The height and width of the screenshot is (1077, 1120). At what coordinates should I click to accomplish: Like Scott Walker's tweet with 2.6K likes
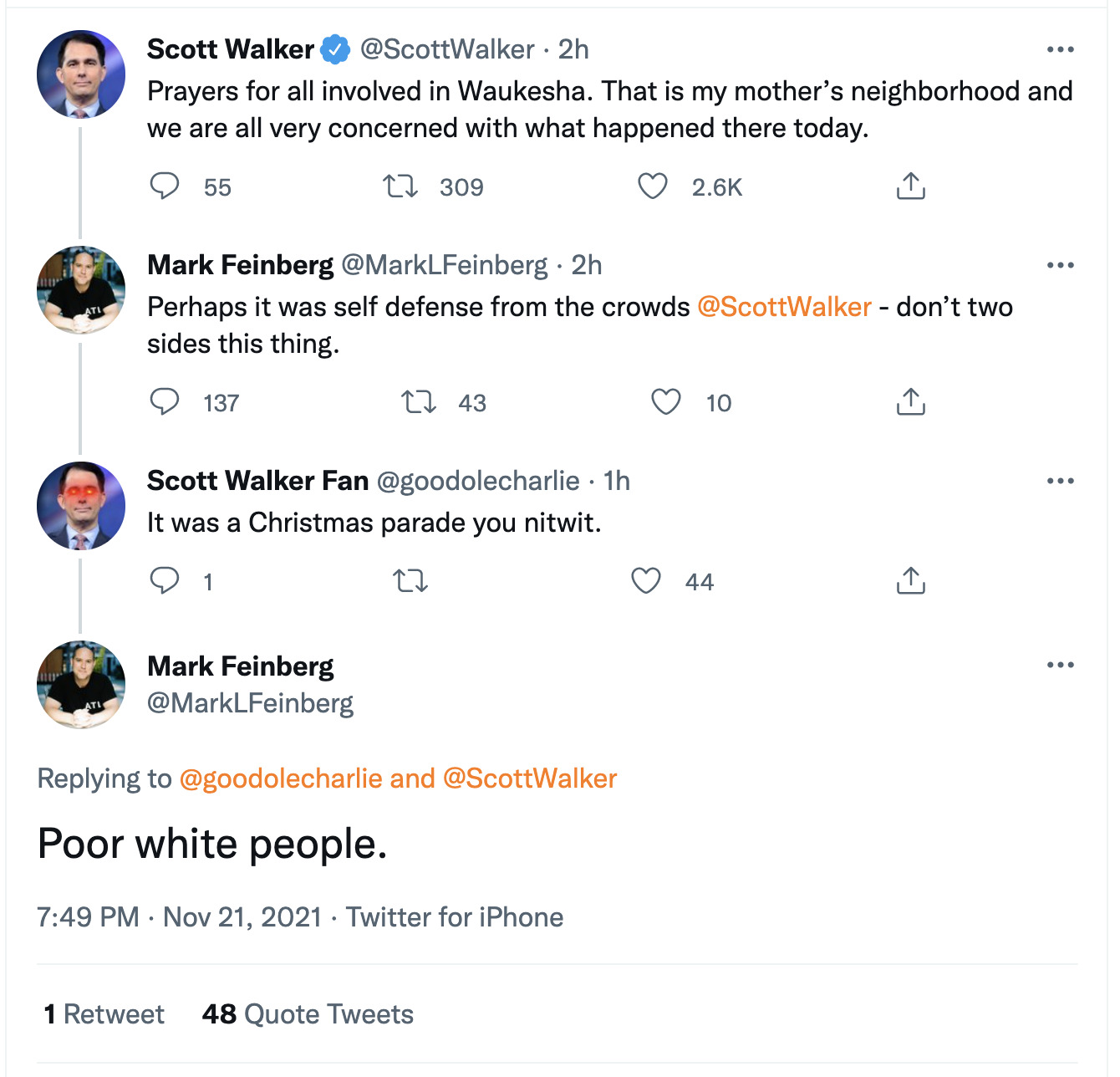pos(653,186)
